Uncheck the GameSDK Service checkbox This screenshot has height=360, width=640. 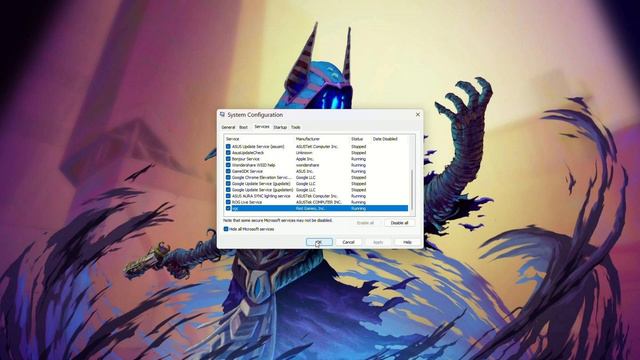pyautogui.click(x=228, y=171)
